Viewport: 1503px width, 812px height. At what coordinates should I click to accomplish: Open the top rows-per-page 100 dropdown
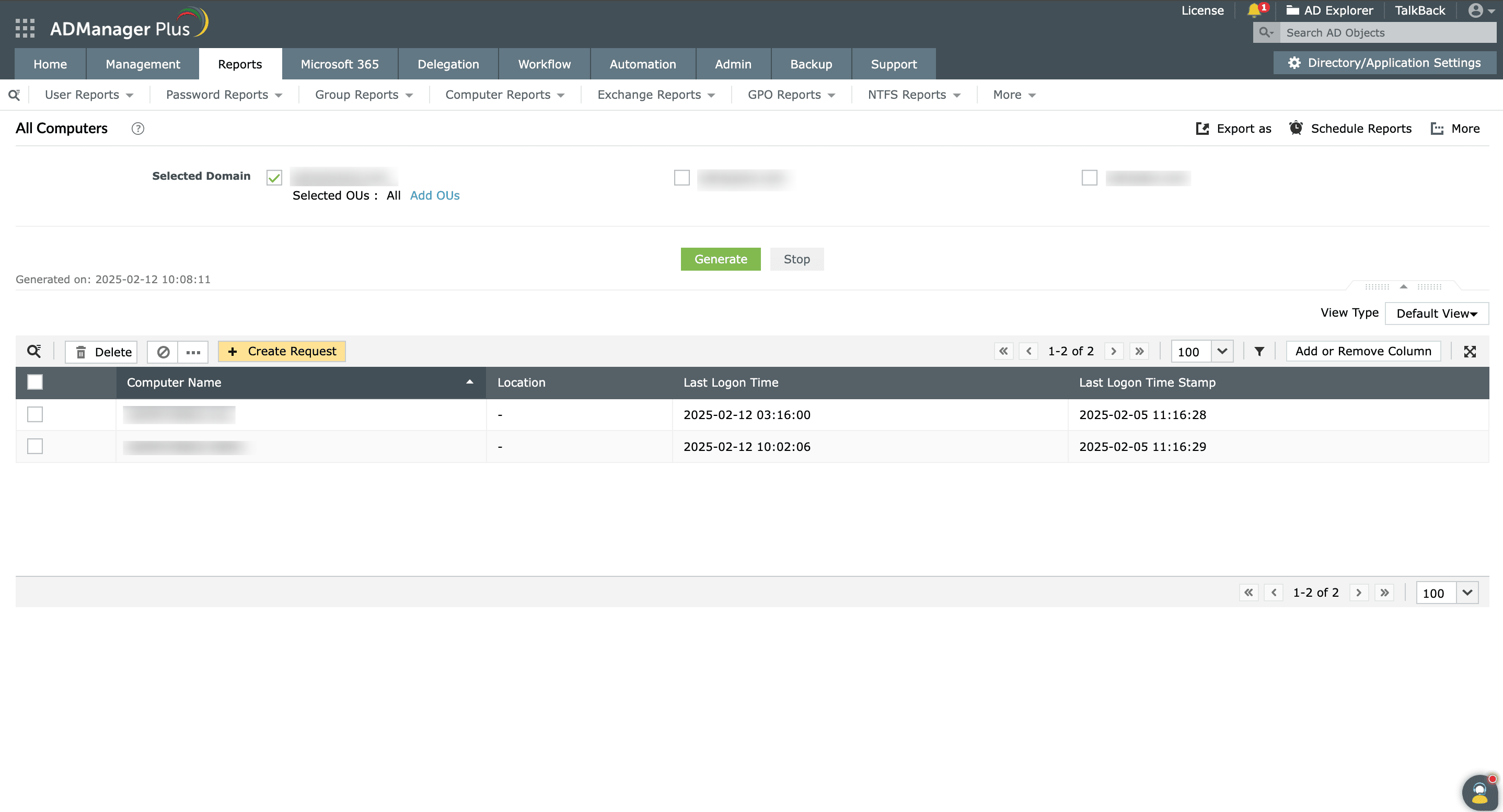click(x=1222, y=351)
